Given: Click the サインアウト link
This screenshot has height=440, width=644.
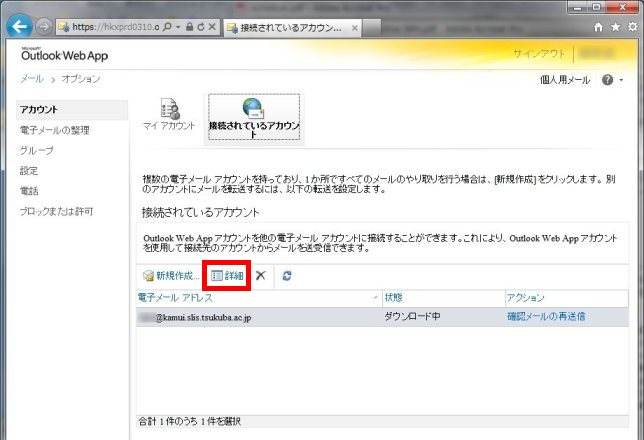Looking at the screenshot, I should click(x=539, y=53).
